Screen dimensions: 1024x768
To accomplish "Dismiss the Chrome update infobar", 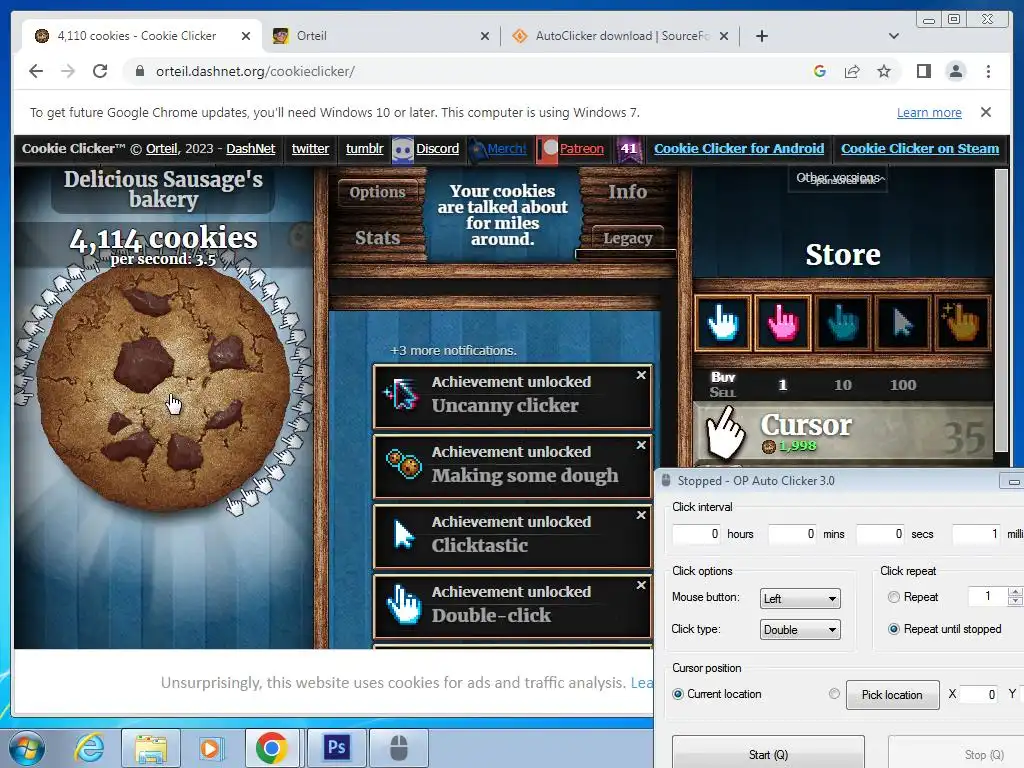I will [985, 112].
